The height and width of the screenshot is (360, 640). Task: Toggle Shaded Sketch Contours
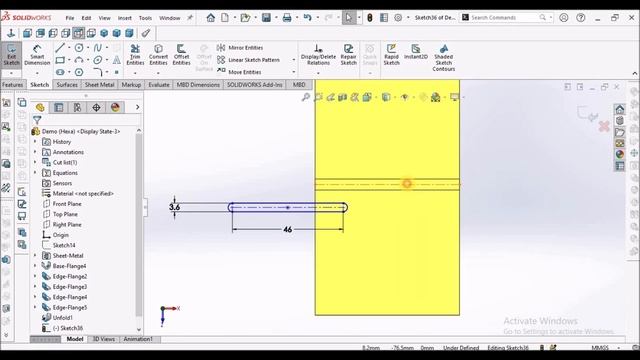point(444,58)
